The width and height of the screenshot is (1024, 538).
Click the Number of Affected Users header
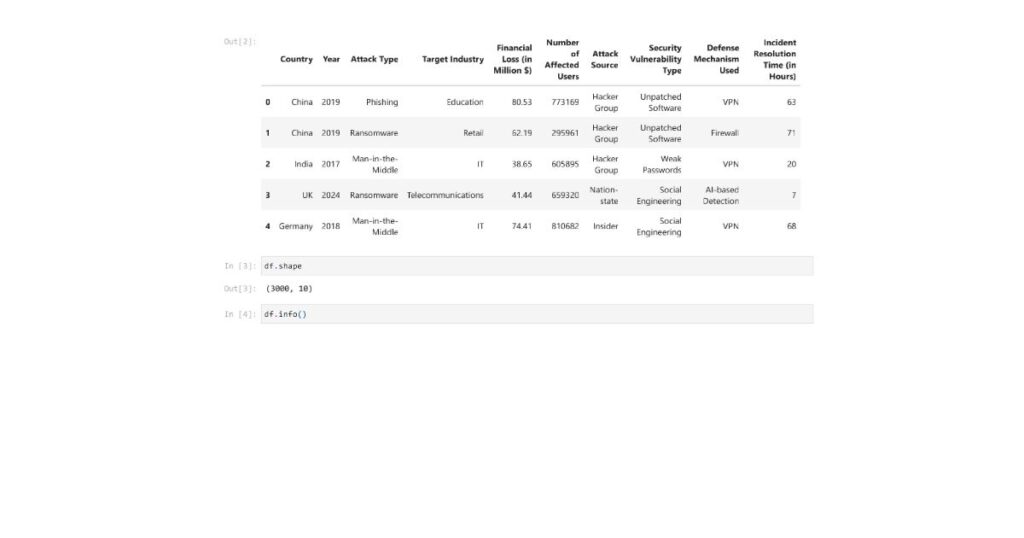562,60
